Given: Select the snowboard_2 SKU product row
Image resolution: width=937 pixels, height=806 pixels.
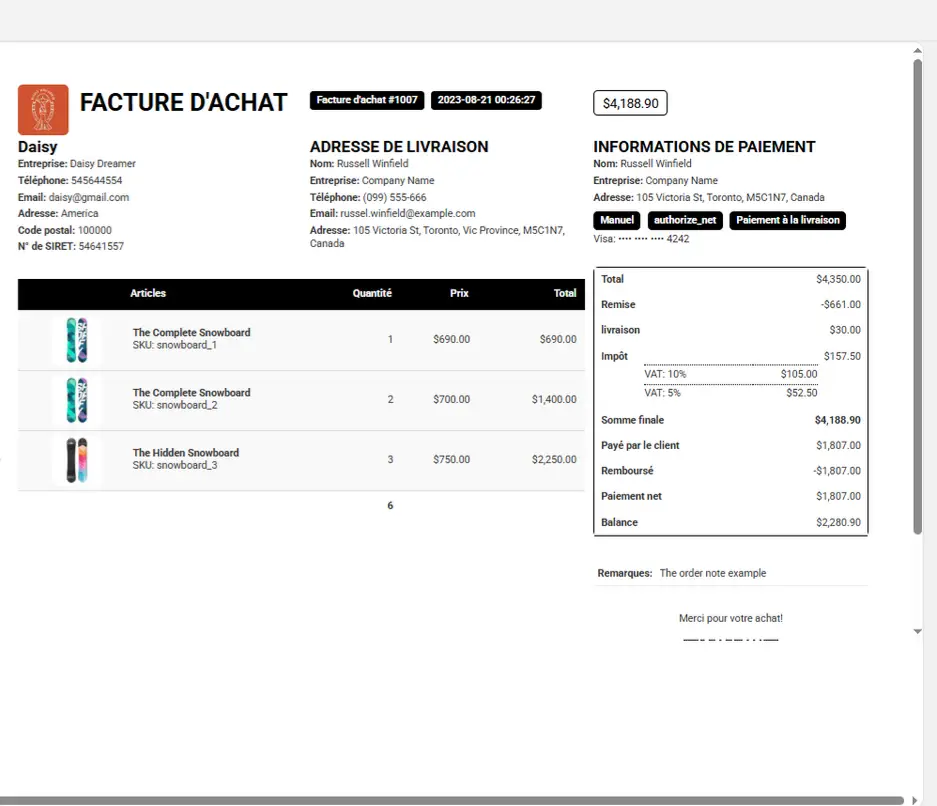Looking at the screenshot, I should click(x=300, y=399).
